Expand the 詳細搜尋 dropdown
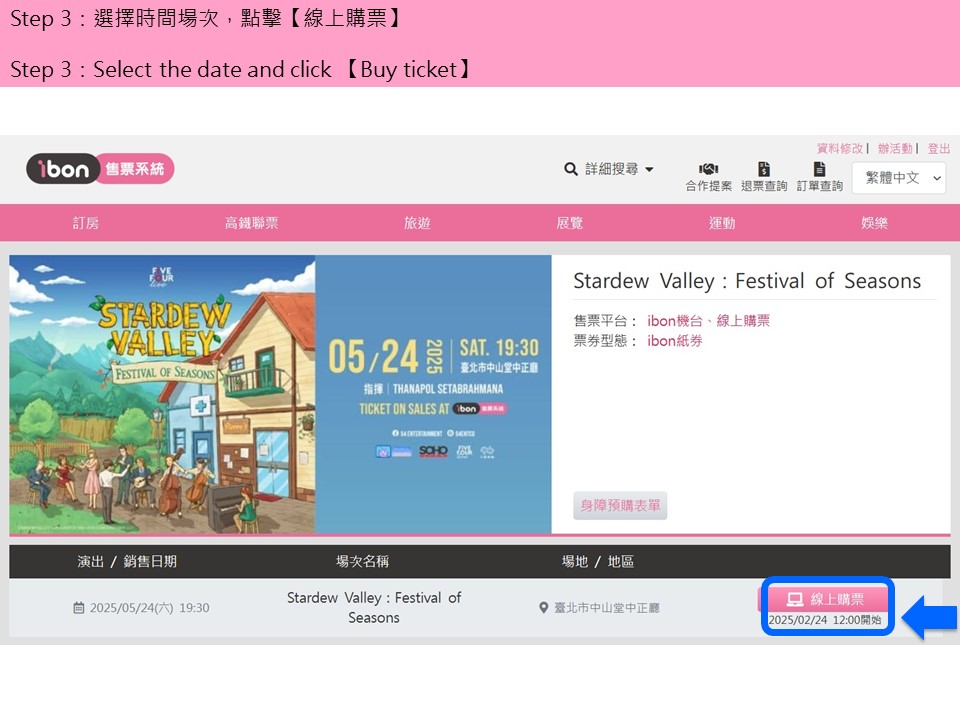 tap(619, 169)
